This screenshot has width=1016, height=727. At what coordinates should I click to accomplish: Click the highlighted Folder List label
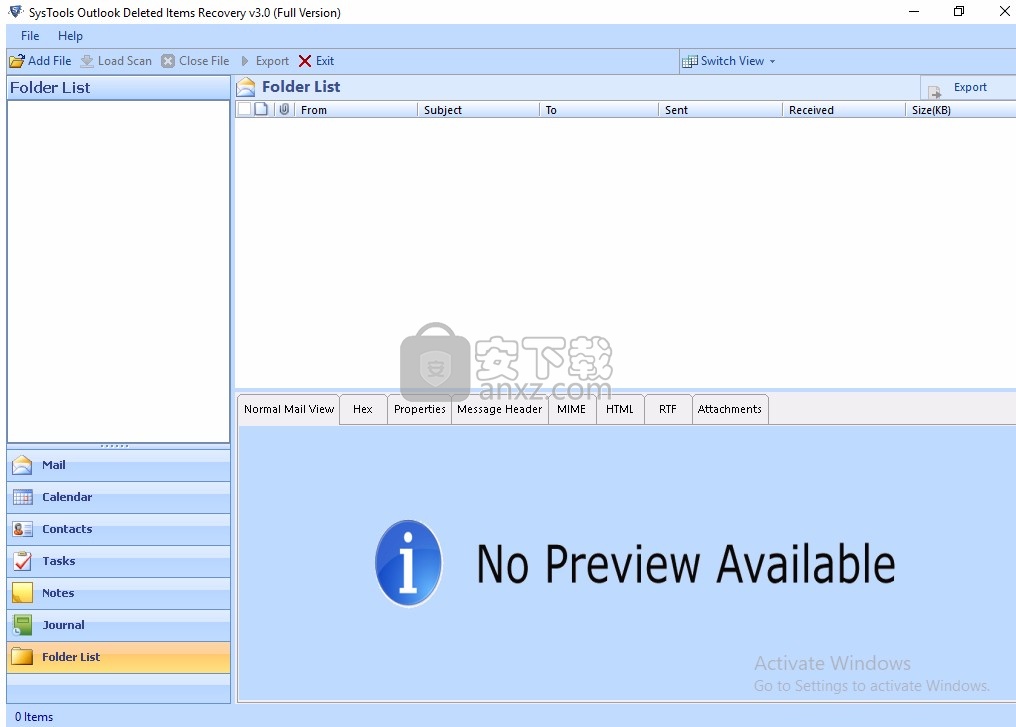coord(71,657)
